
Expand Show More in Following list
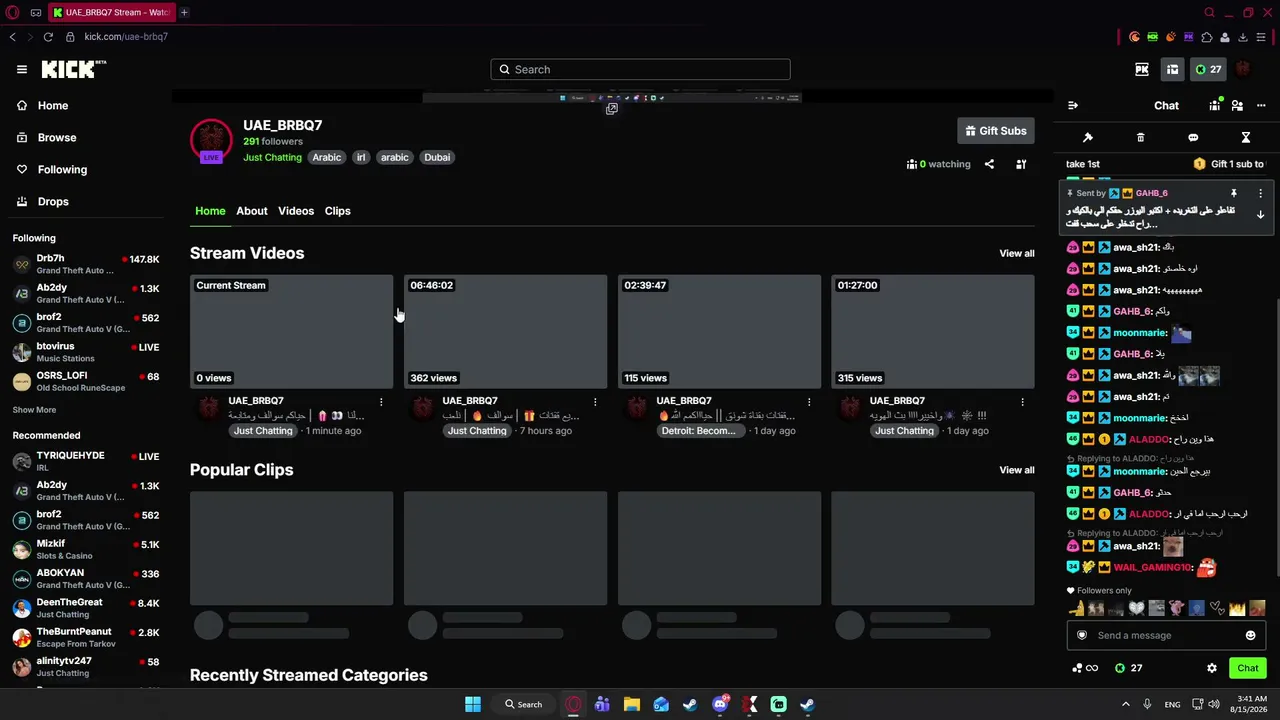34,410
